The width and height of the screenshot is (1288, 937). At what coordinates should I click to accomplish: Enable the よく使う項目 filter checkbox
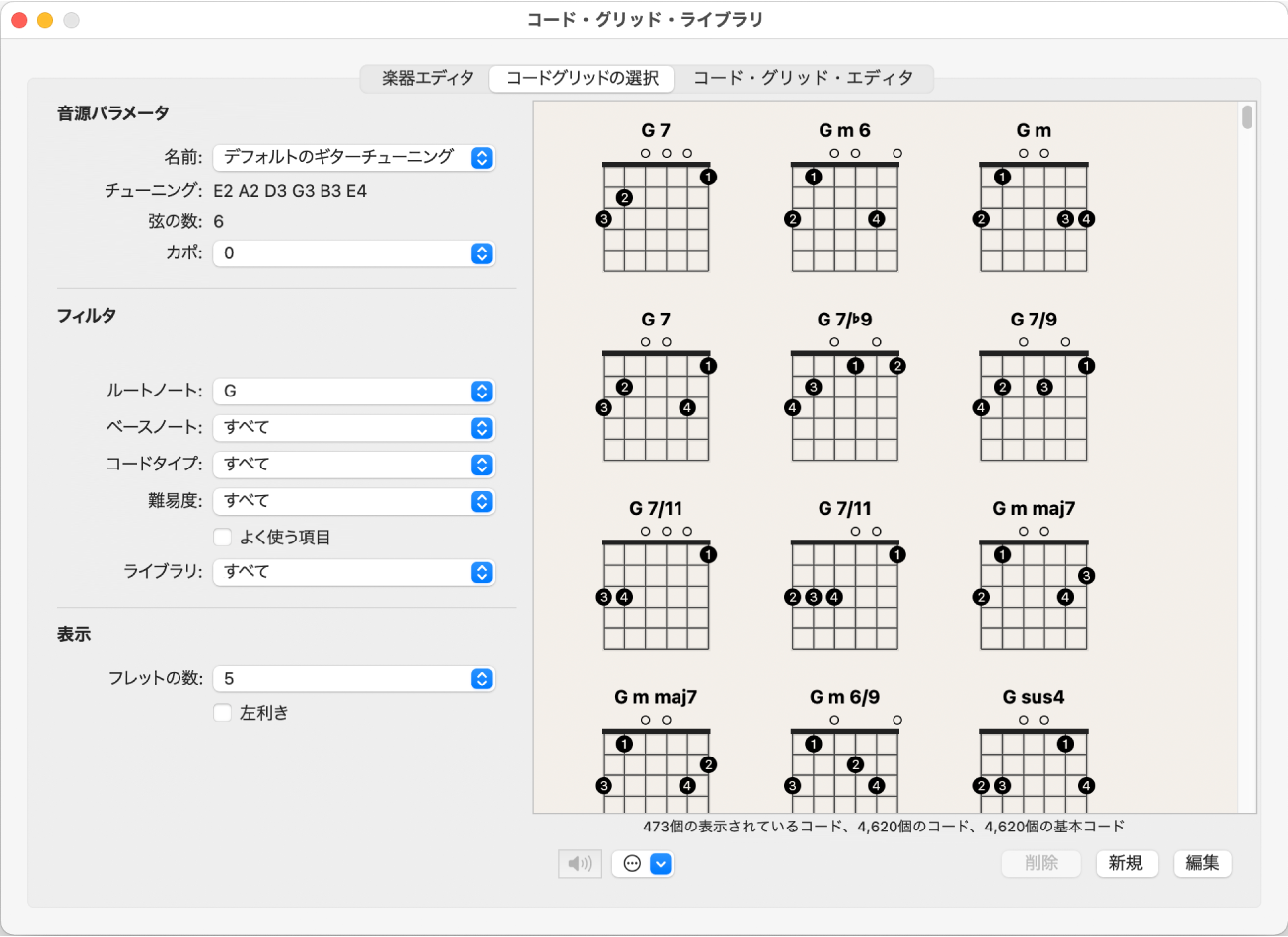pos(222,537)
